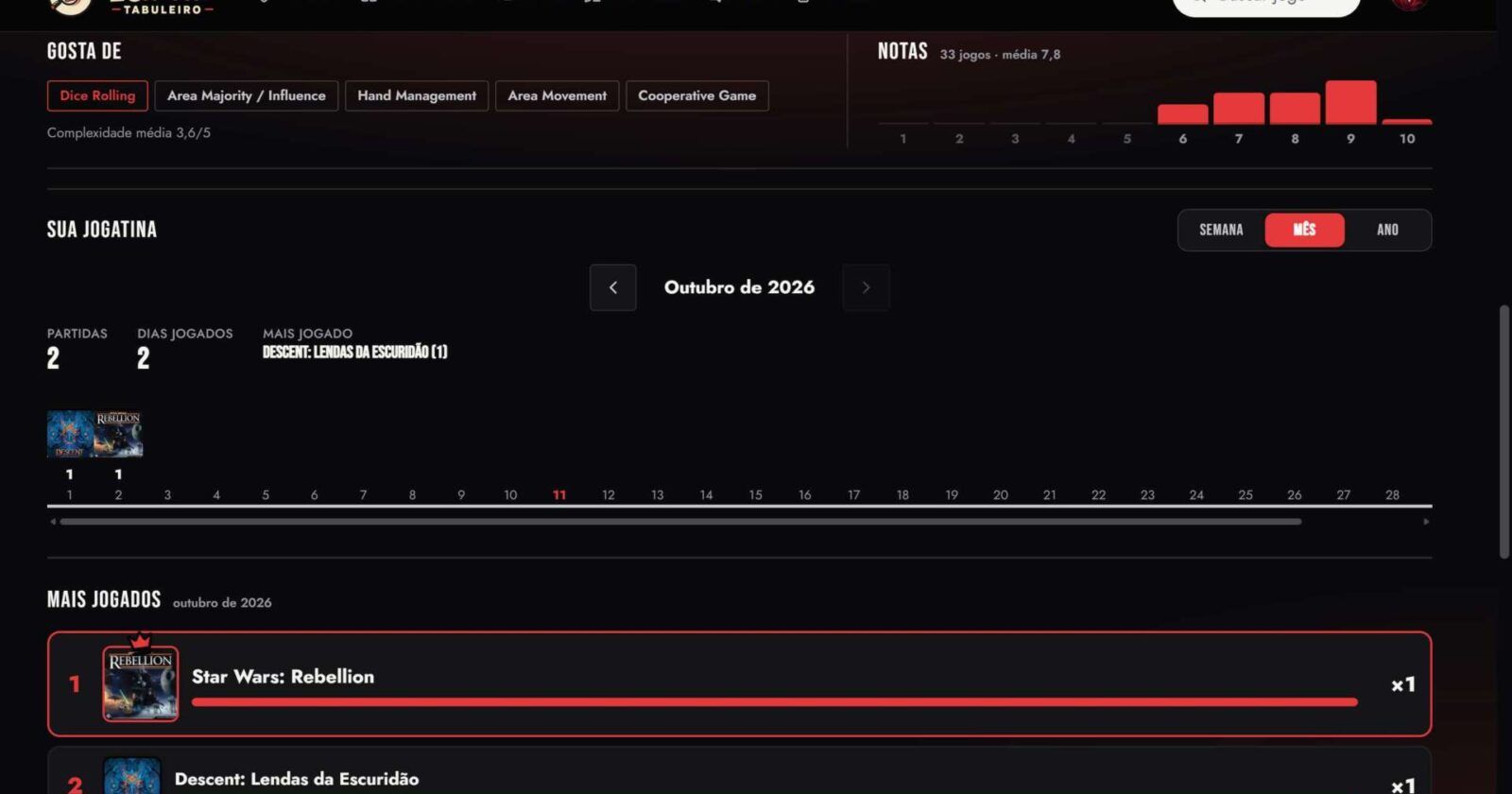Select day 15 on the timeline axis
This screenshot has height=794, width=1512.
(755, 494)
